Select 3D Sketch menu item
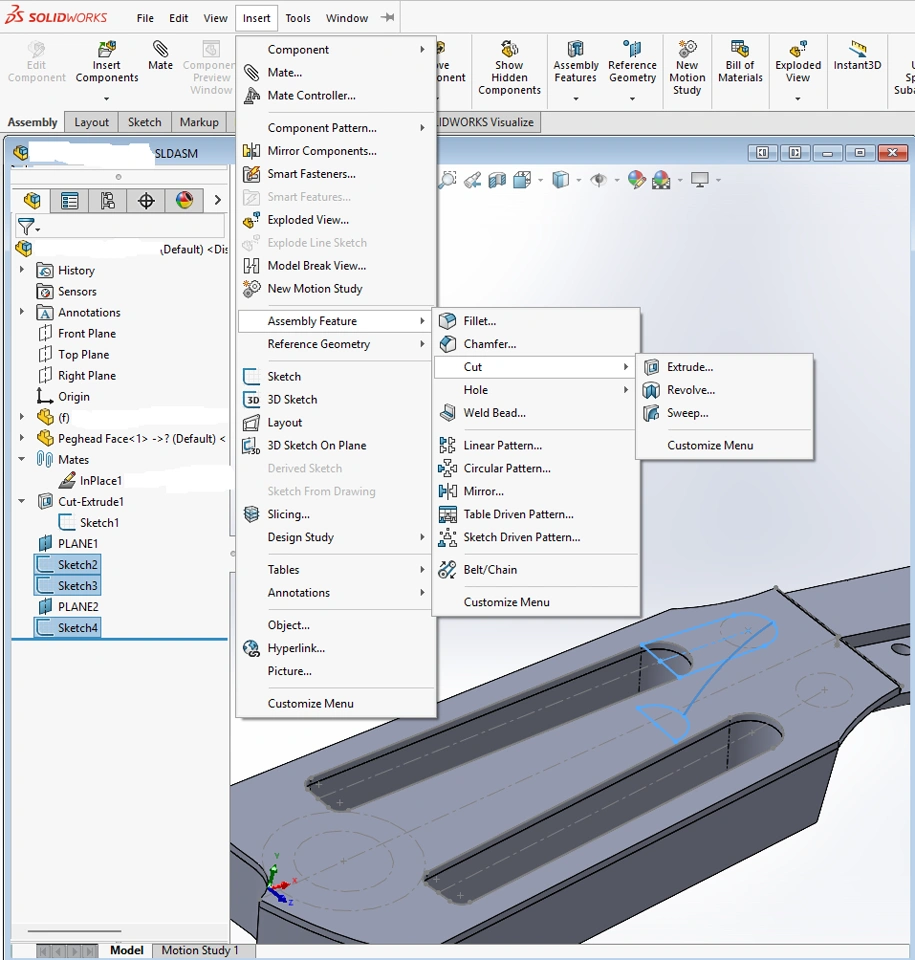 [x=336, y=399]
